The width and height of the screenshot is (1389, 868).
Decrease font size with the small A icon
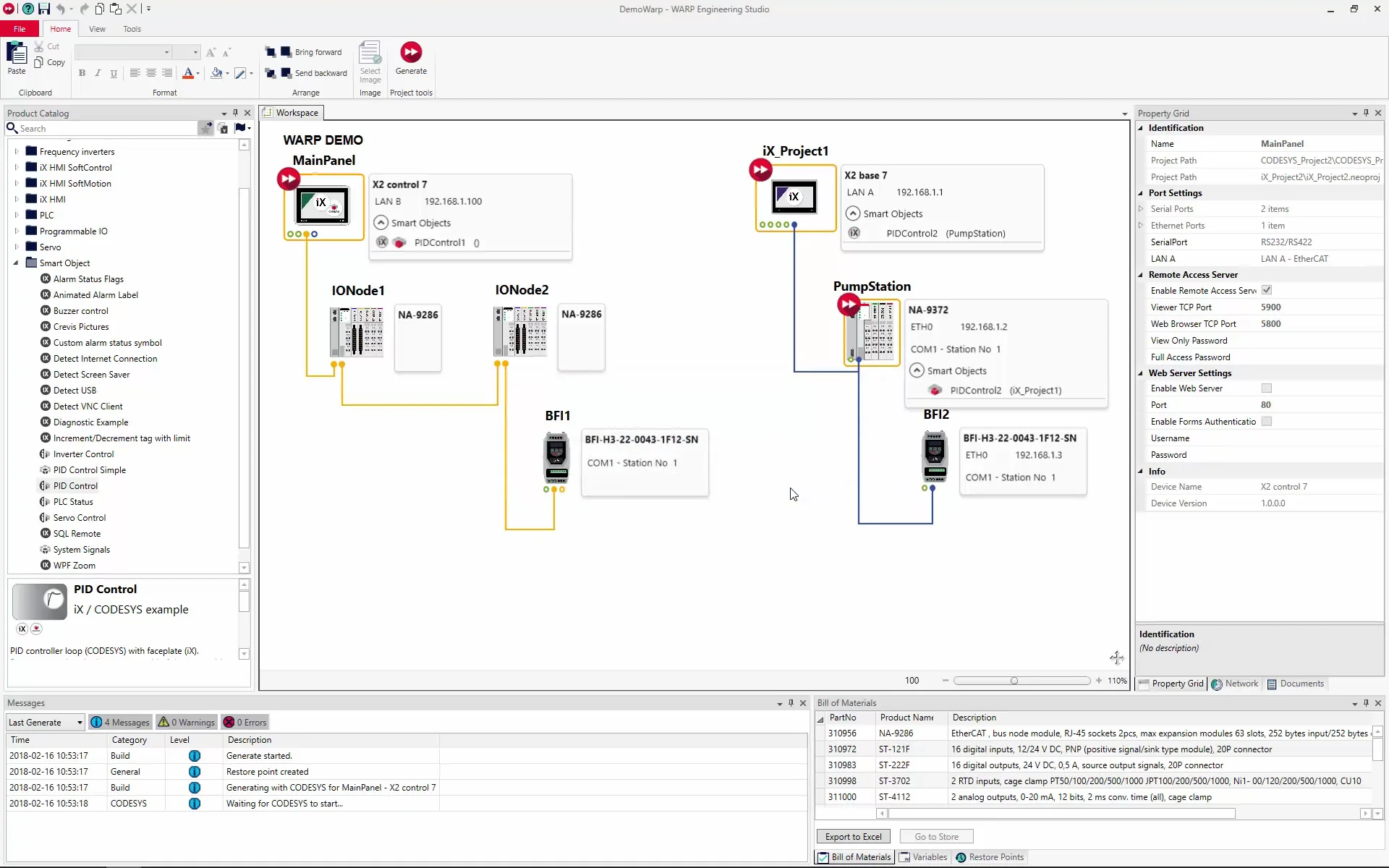tap(226, 52)
